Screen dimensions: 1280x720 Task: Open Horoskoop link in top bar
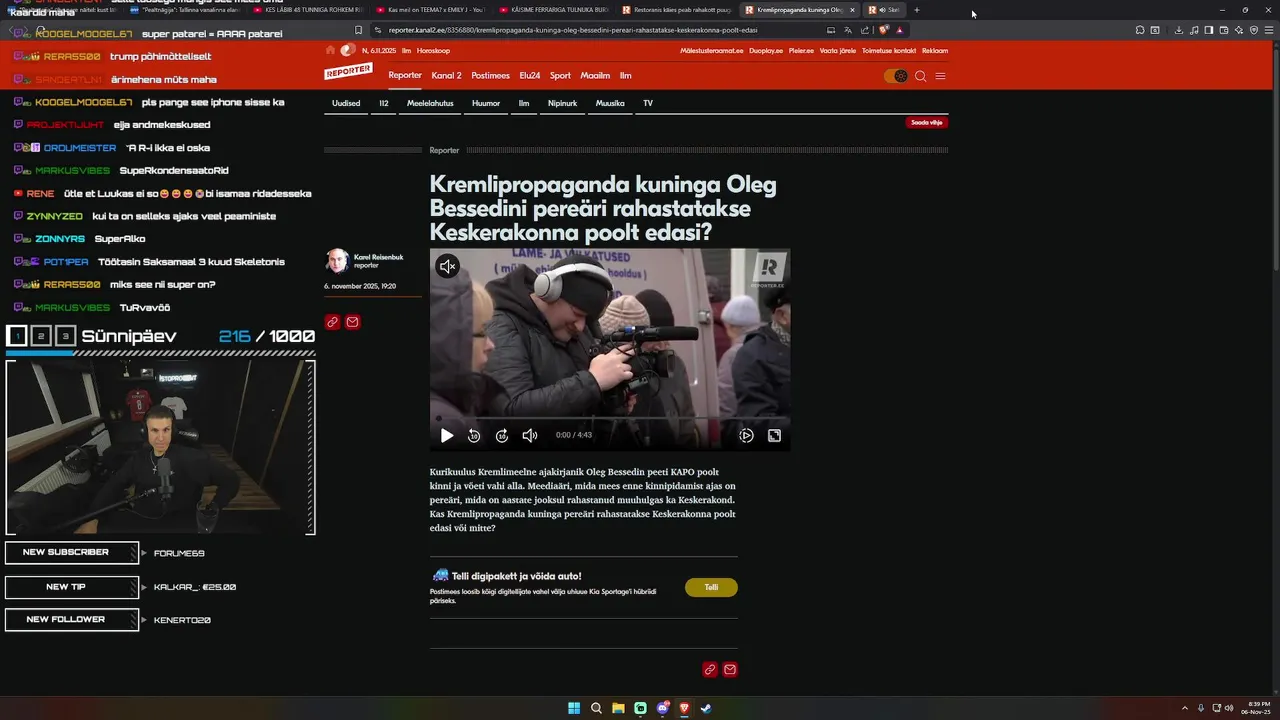433,50
